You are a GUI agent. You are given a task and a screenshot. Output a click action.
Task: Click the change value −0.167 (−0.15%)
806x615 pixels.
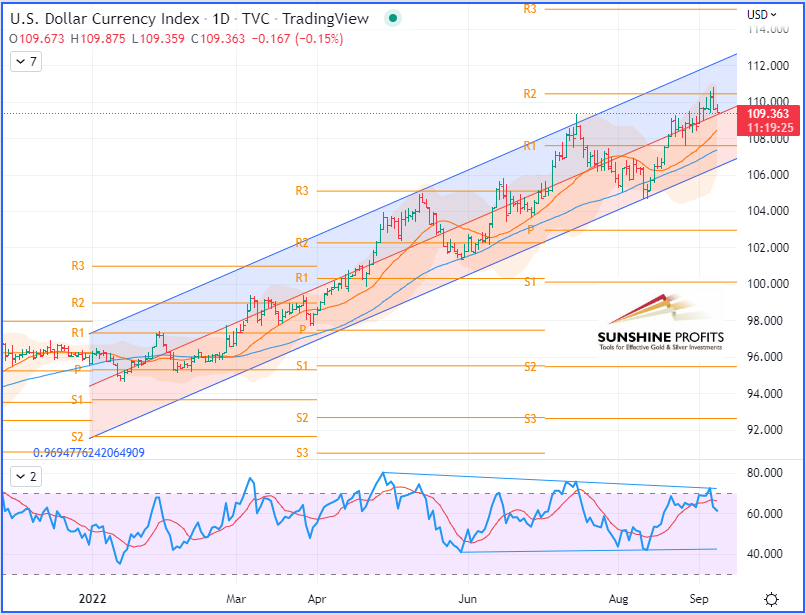[x=297, y=39]
